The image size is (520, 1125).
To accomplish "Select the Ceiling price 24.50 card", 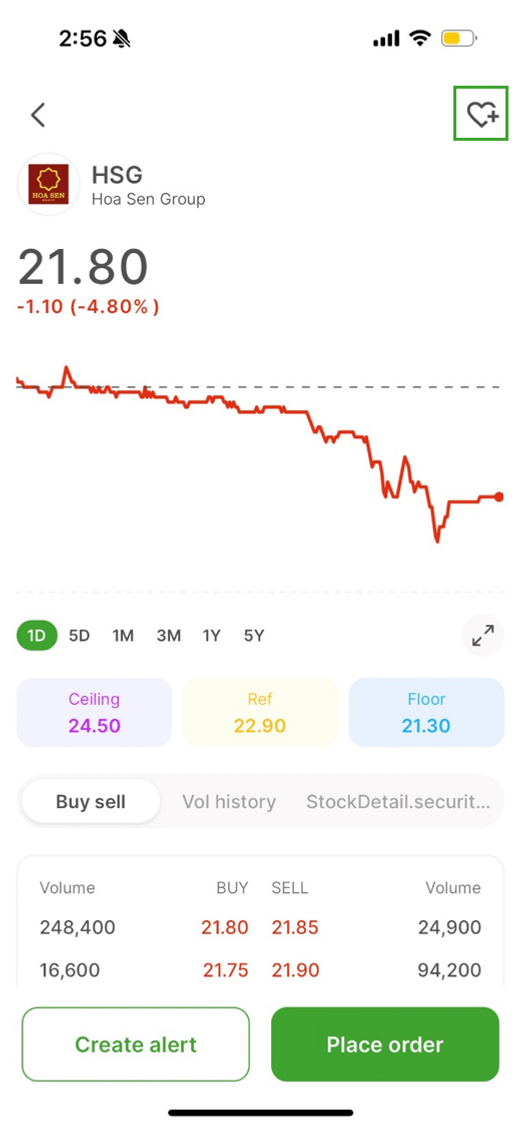I will pos(94,712).
